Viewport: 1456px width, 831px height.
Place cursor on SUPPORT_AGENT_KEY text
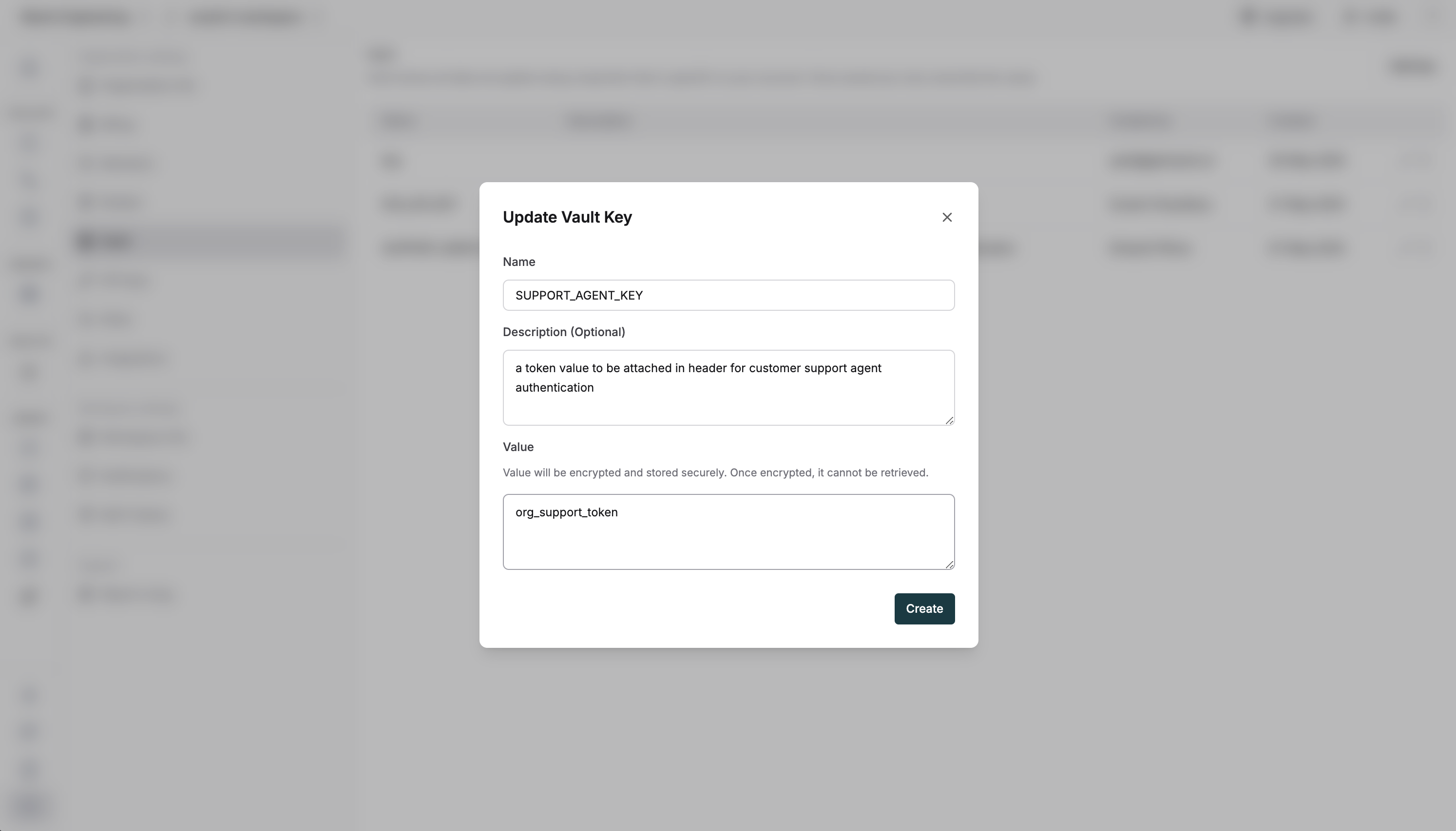pyautogui.click(x=579, y=295)
